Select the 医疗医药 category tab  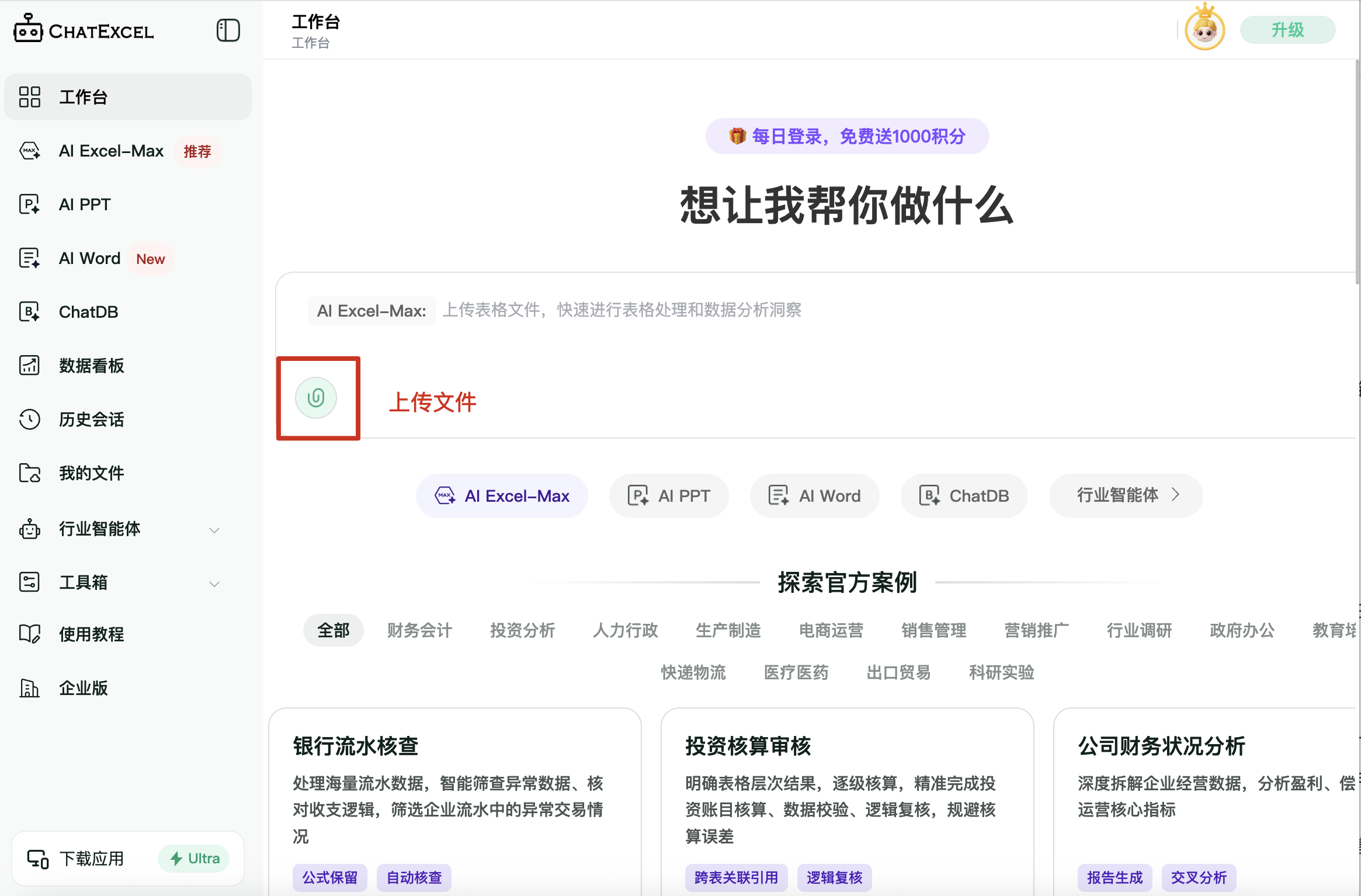pos(796,672)
